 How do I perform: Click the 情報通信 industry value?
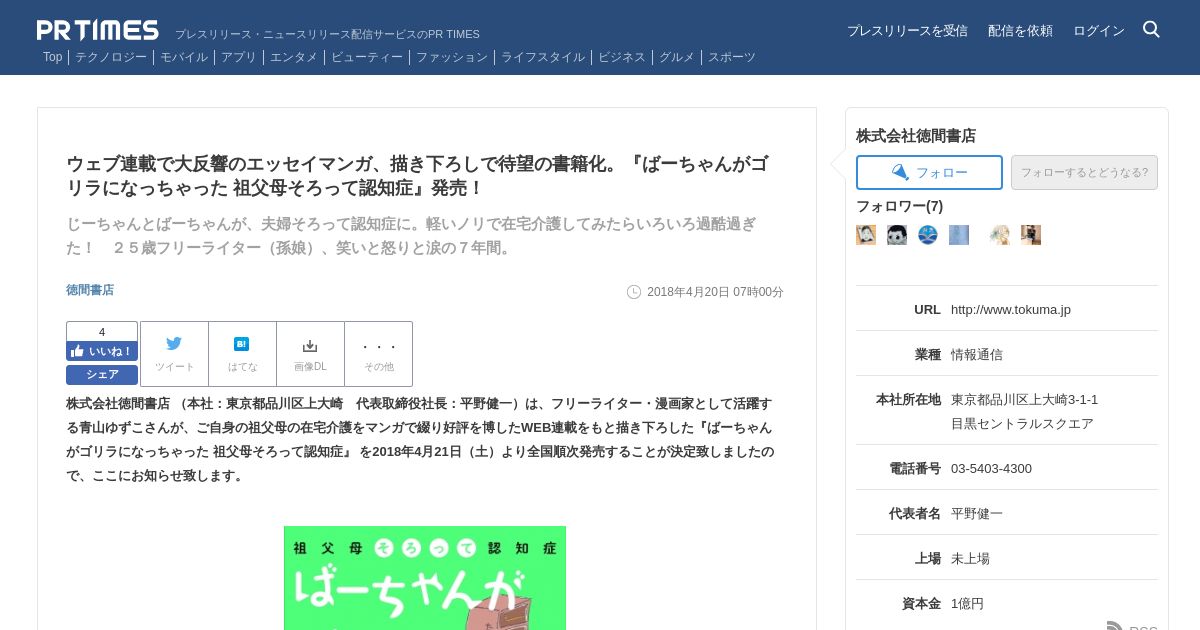pyautogui.click(x=977, y=355)
